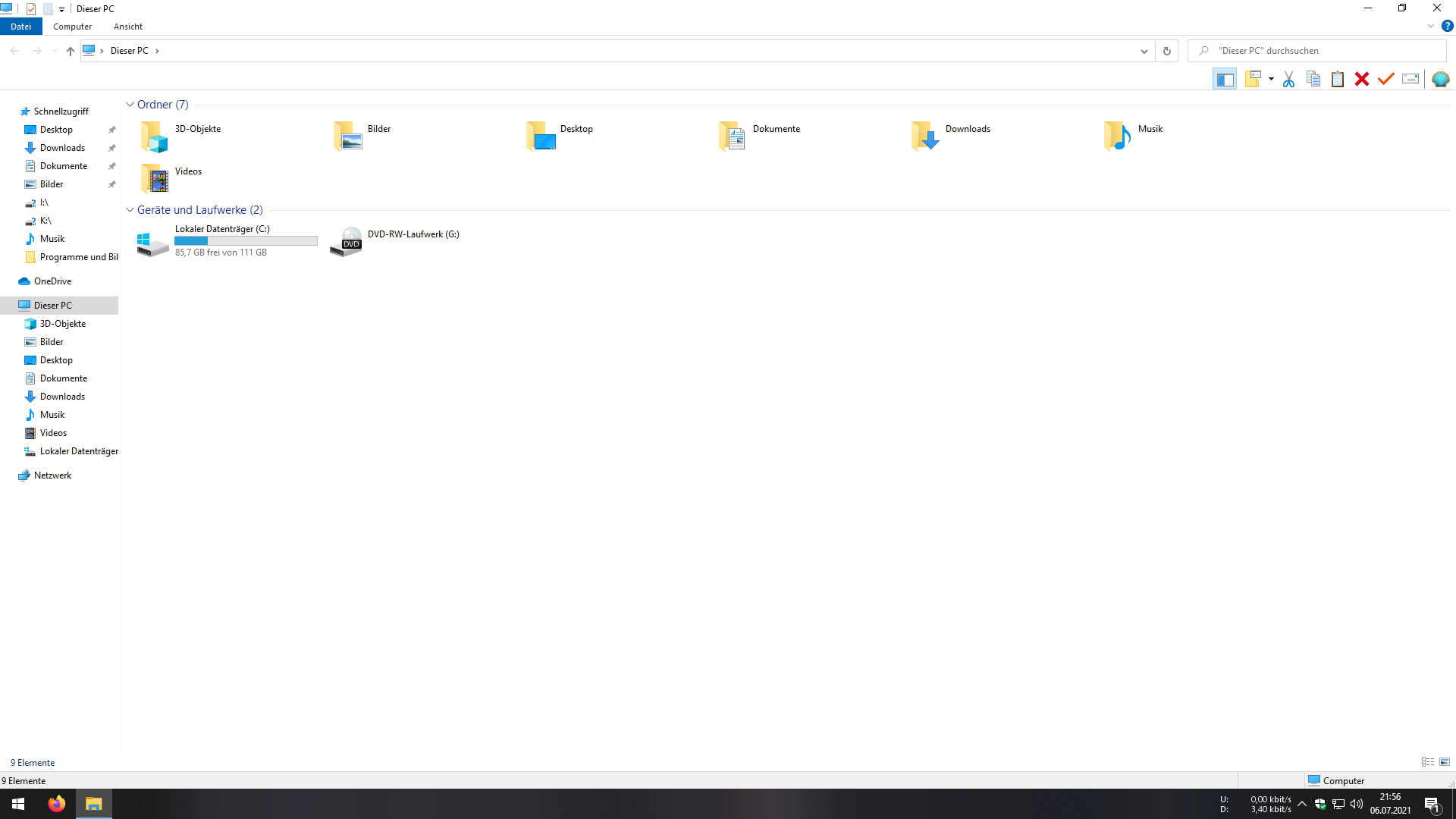Open the address bar history dropdown
The image size is (1456, 819).
click(x=1144, y=51)
